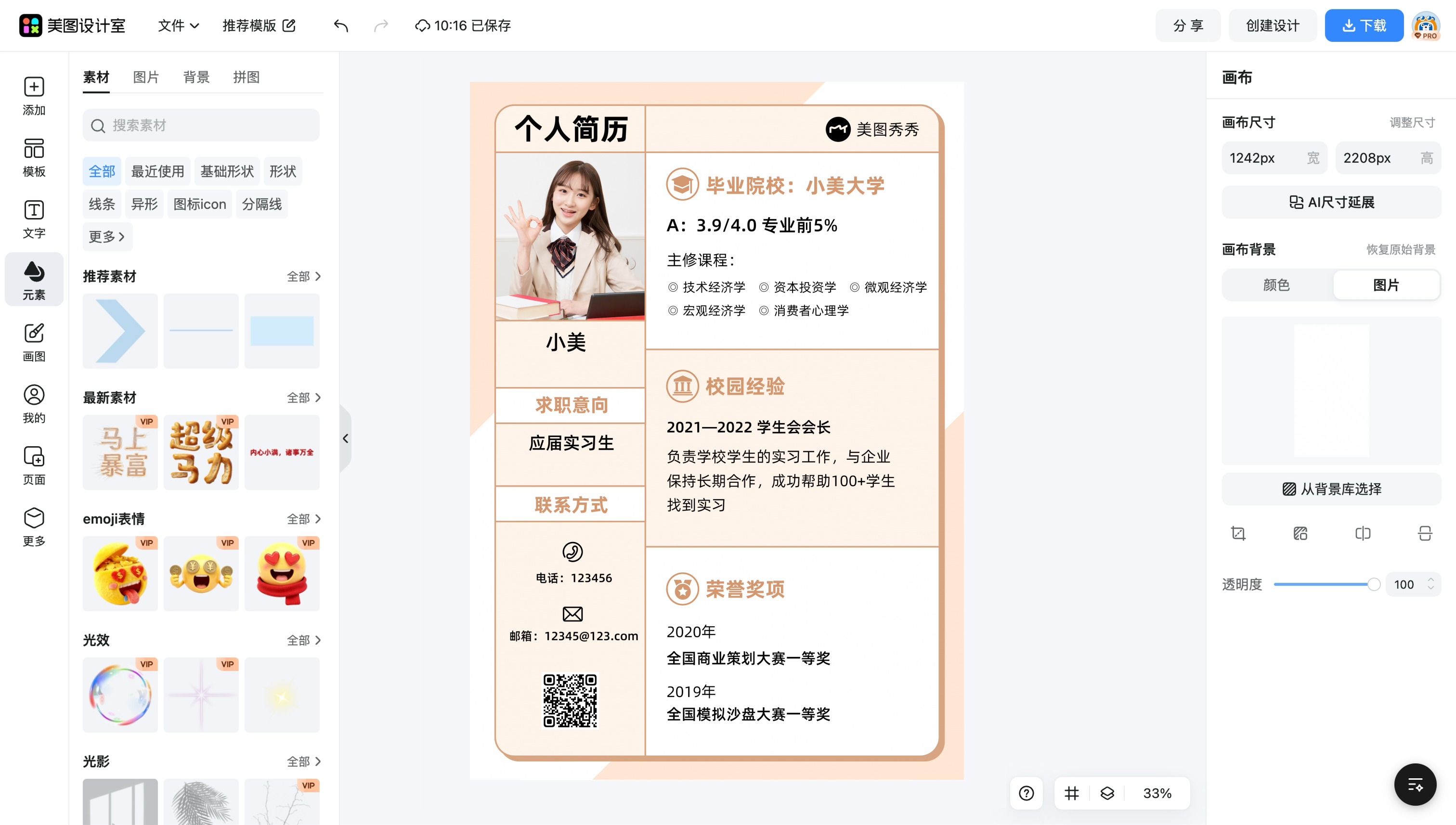Viewport: 1456px width, 825px height.
Task: Click the blue 下载 button
Action: [x=1364, y=26]
